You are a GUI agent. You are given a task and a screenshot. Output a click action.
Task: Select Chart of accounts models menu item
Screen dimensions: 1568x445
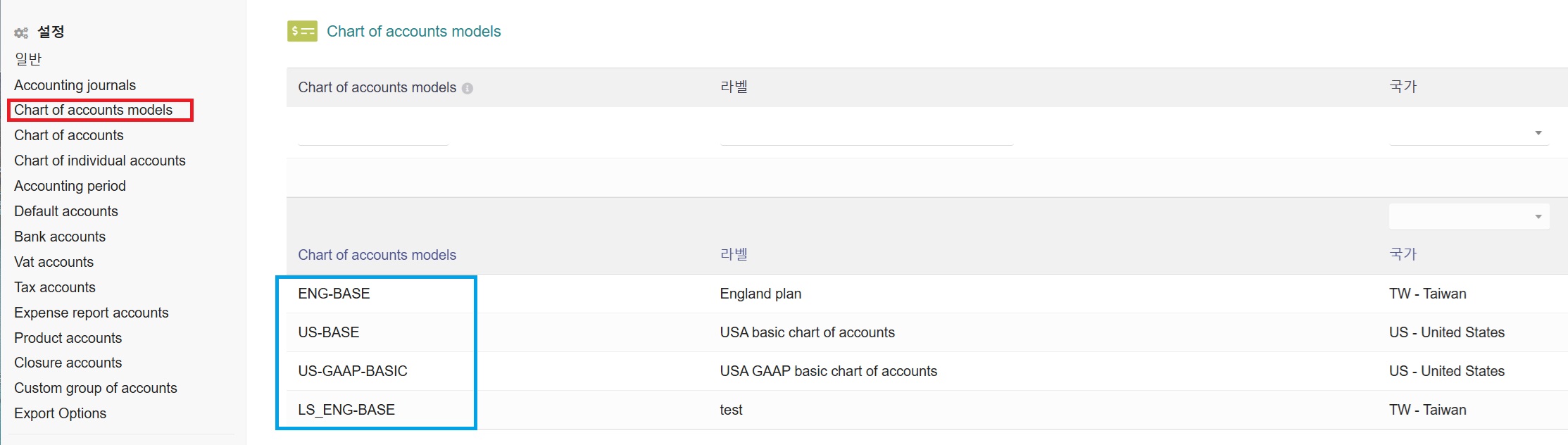coord(93,110)
